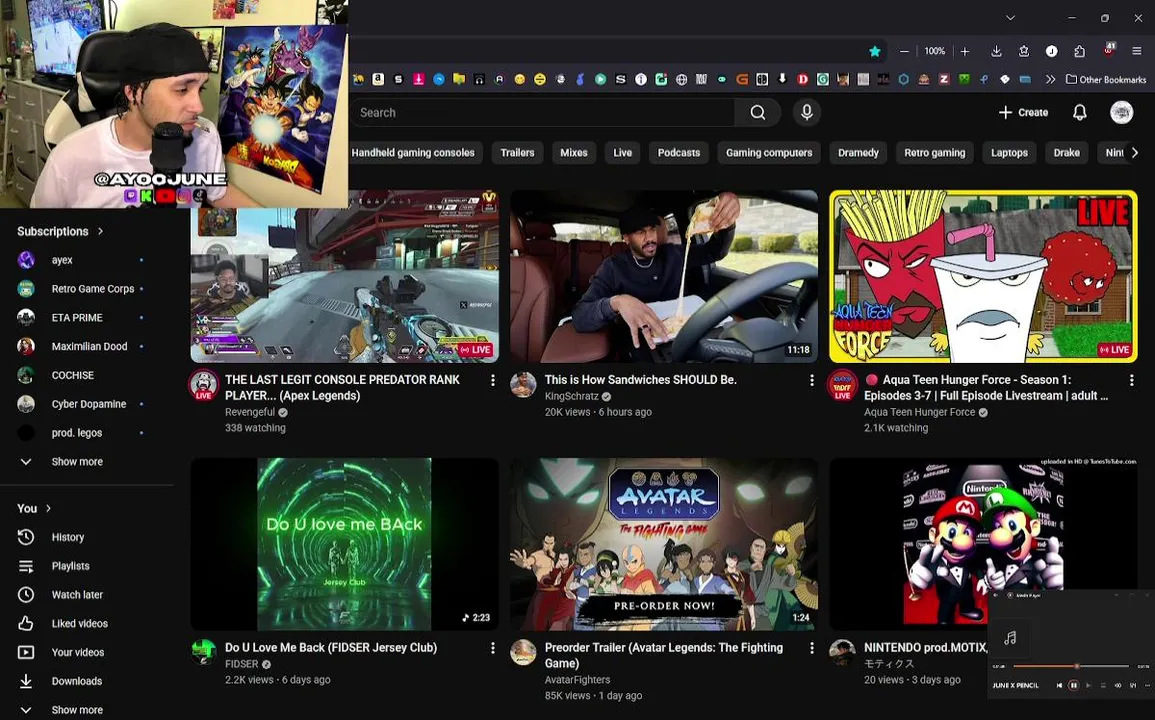The image size is (1155, 720).
Task: Select the Mixes chip
Action: tap(574, 153)
